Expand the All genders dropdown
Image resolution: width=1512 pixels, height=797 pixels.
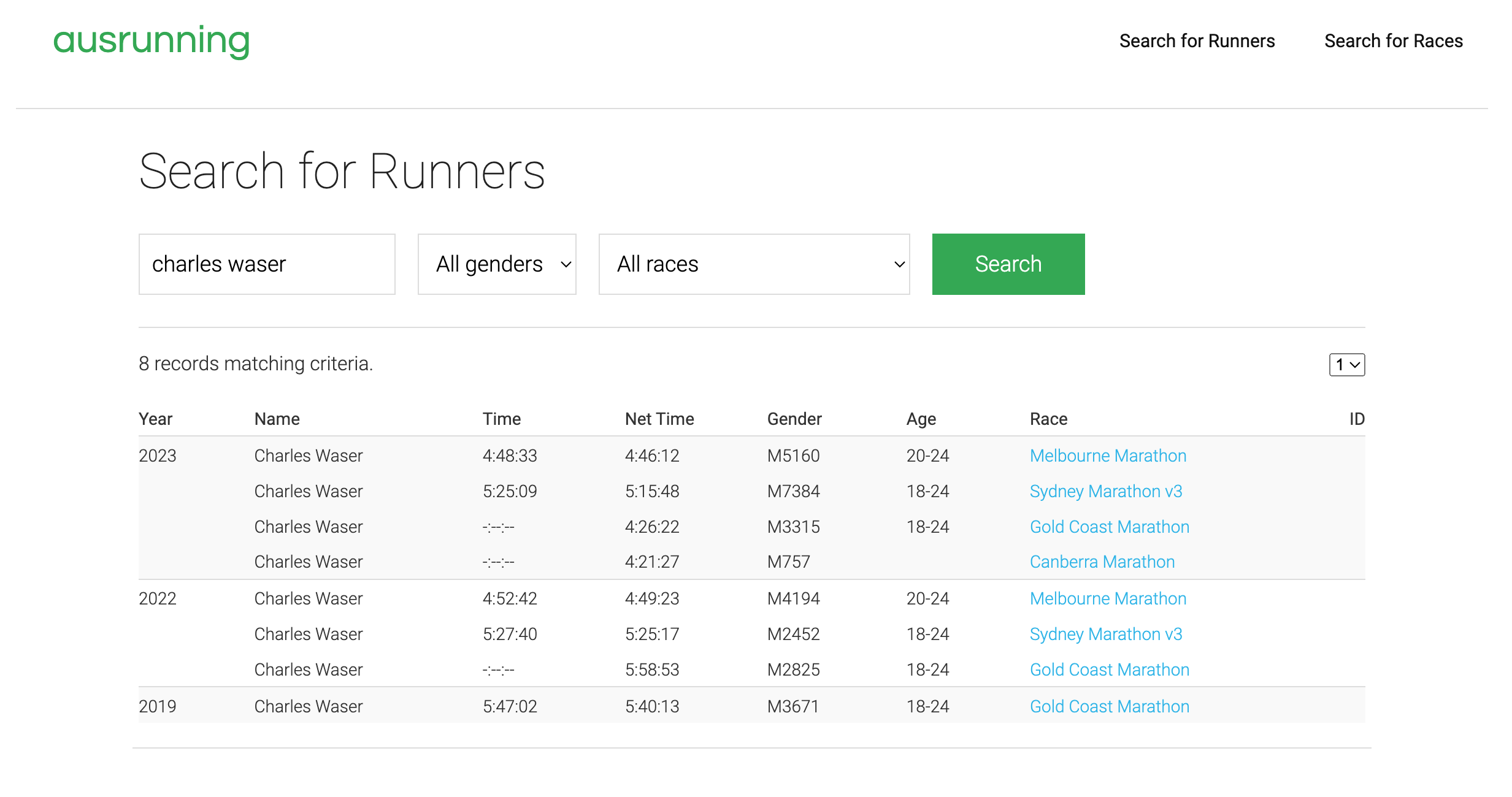(497, 264)
